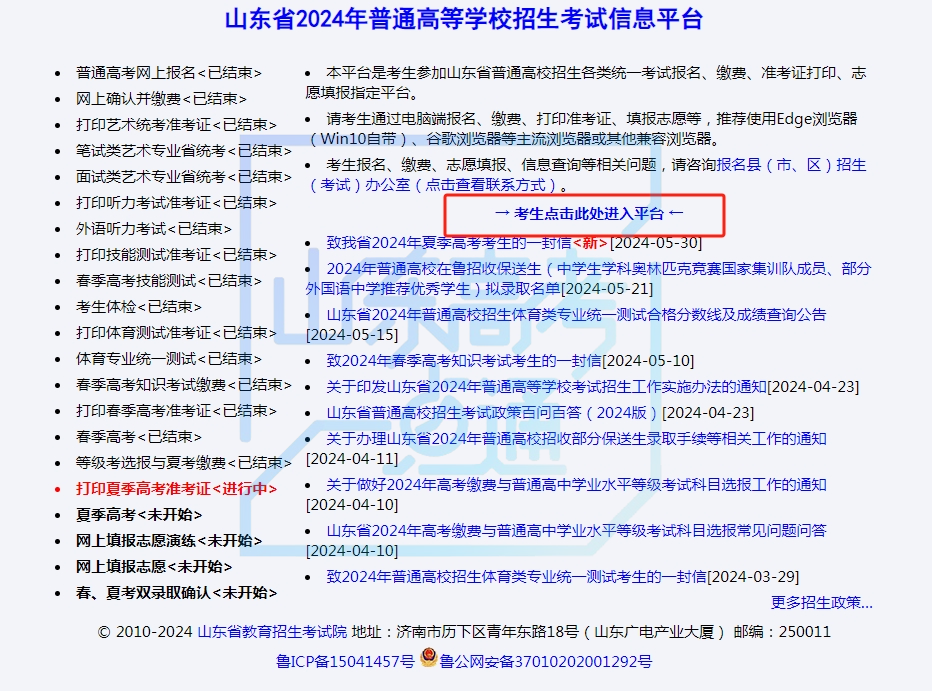Click paragraph recommending Edge浏览器
The image size is (932, 691).
pyautogui.click(x=581, y=129)
